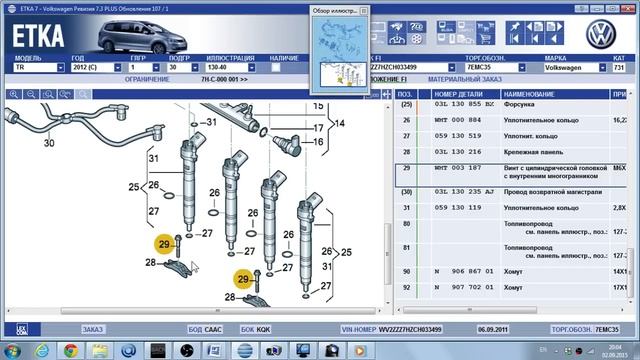The height and width of the screenshot is (360, 640).
Task: Select row 31 part 059 130 119
Action: click(511, 208)
